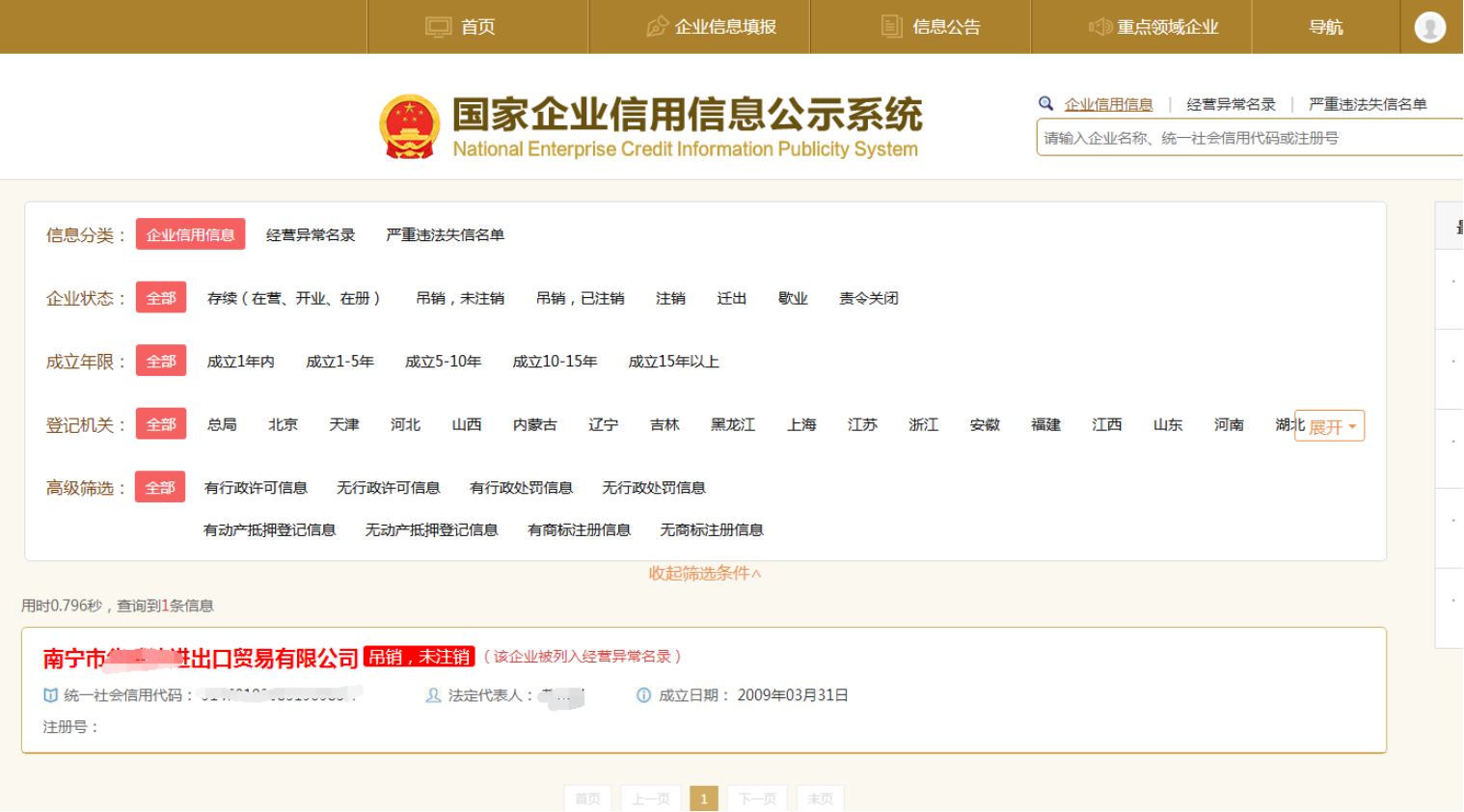Viewport: 1464px width, 812px height.
Task: Expand the region list with 展开
Action: (1330, 426)
